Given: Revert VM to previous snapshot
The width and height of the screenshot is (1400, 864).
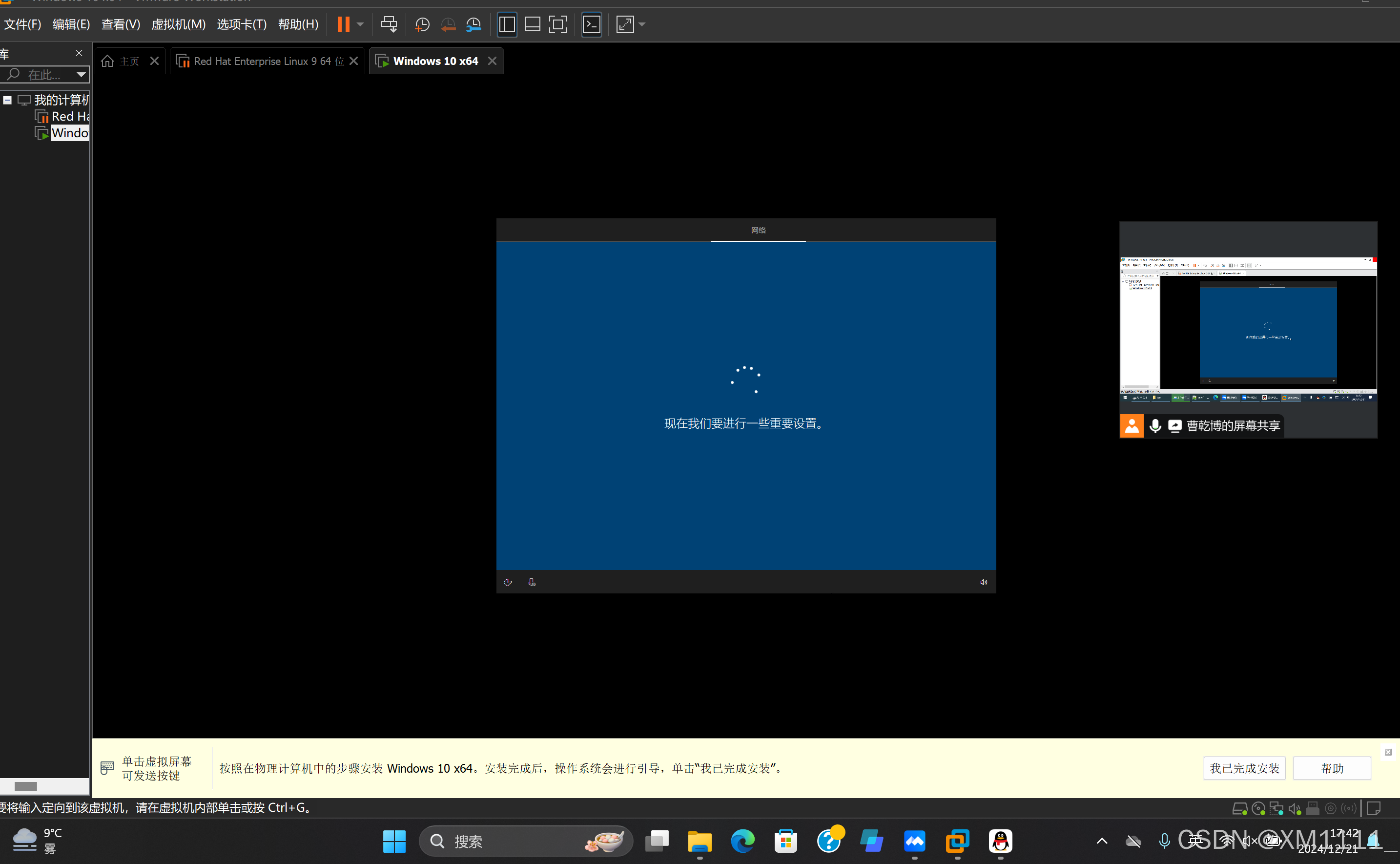Looking at the screenshot, I should [448, 24].
